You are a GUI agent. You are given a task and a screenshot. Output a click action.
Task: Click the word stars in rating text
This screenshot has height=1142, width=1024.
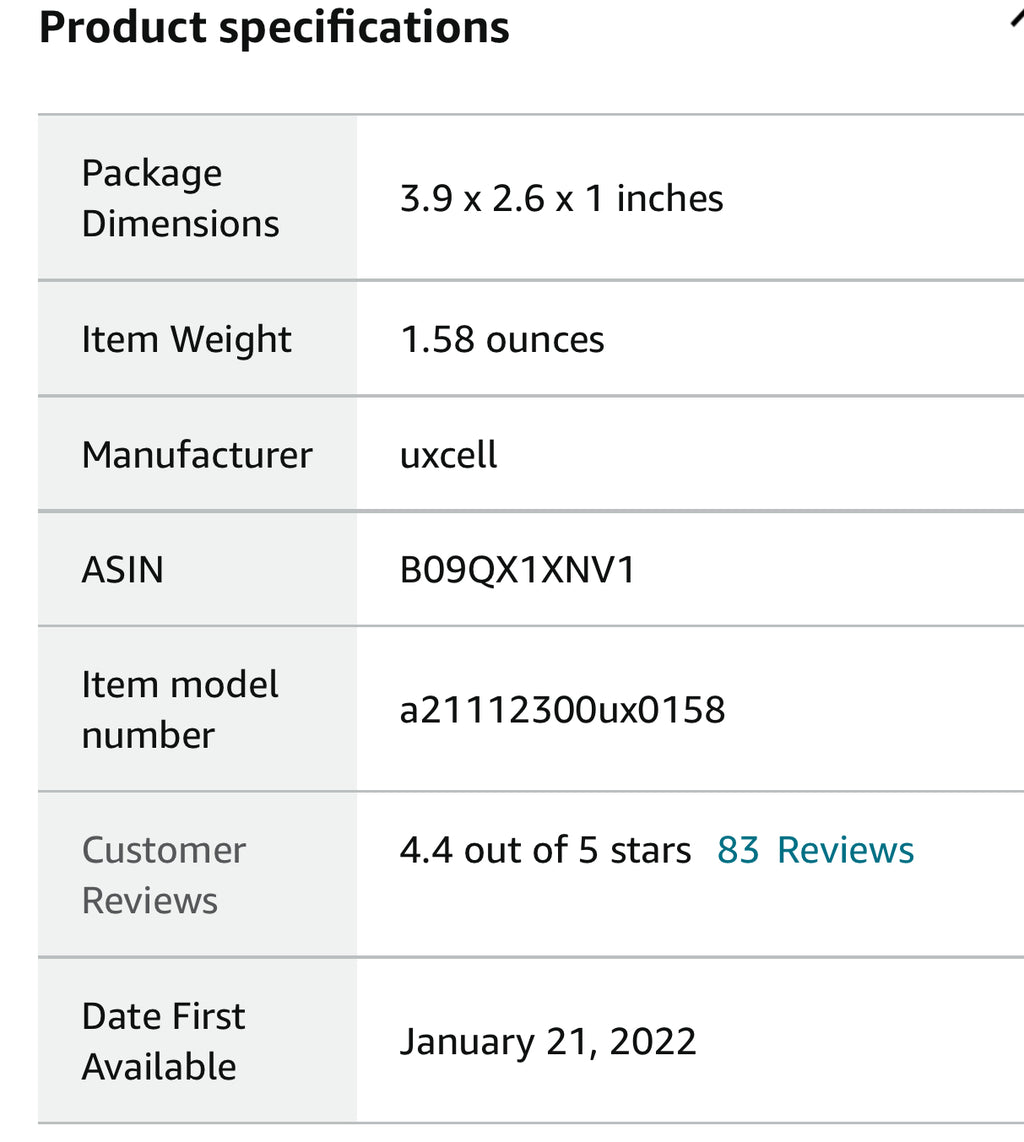click(x=650, y=850)
